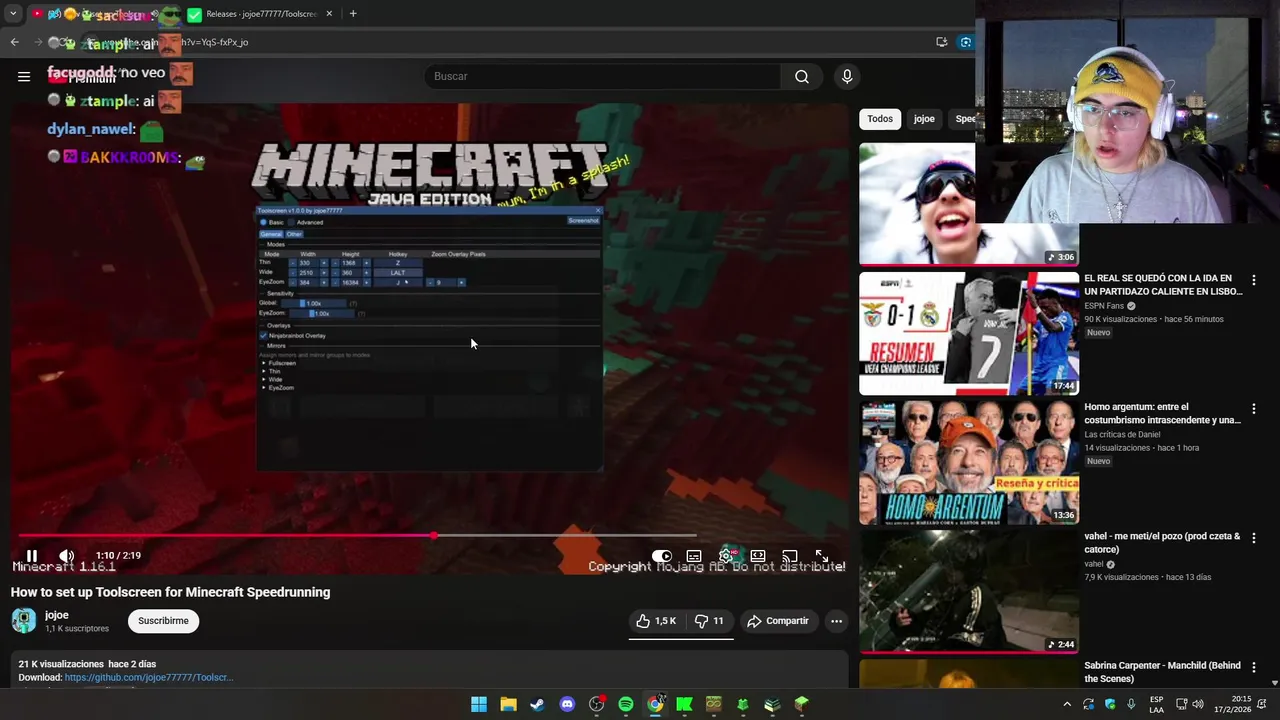Click the Wide mode LALT hotkey button

tap(398, 272)
